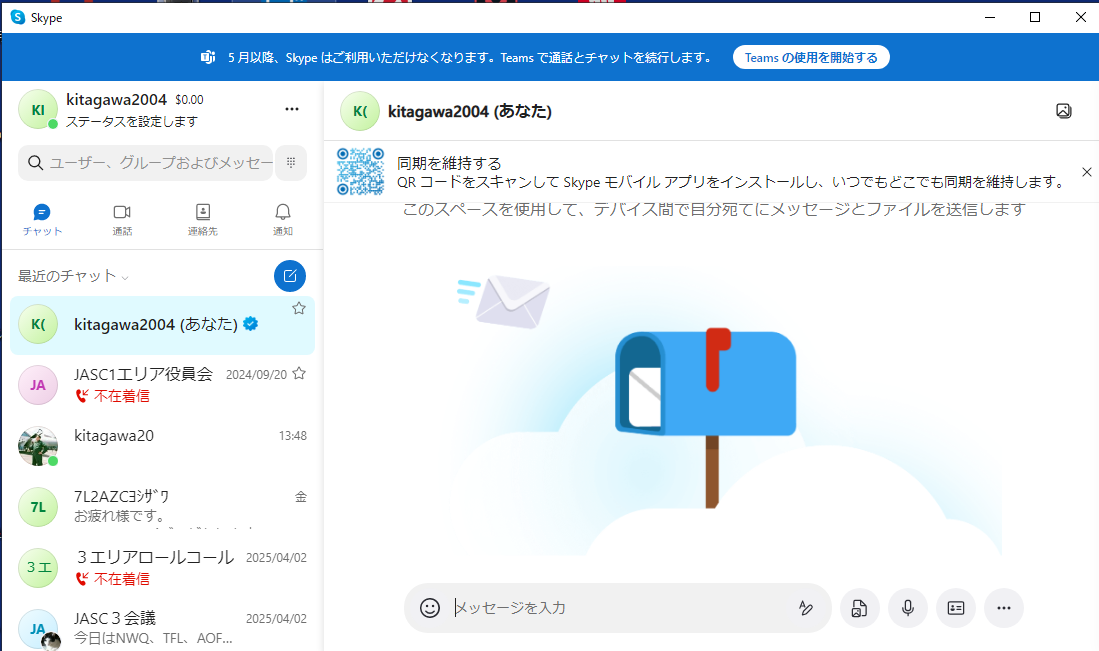Favorite the JASC1エリア役員会 chat star
The width and height of the screenshot is (1099, 651).
[299, 374]
